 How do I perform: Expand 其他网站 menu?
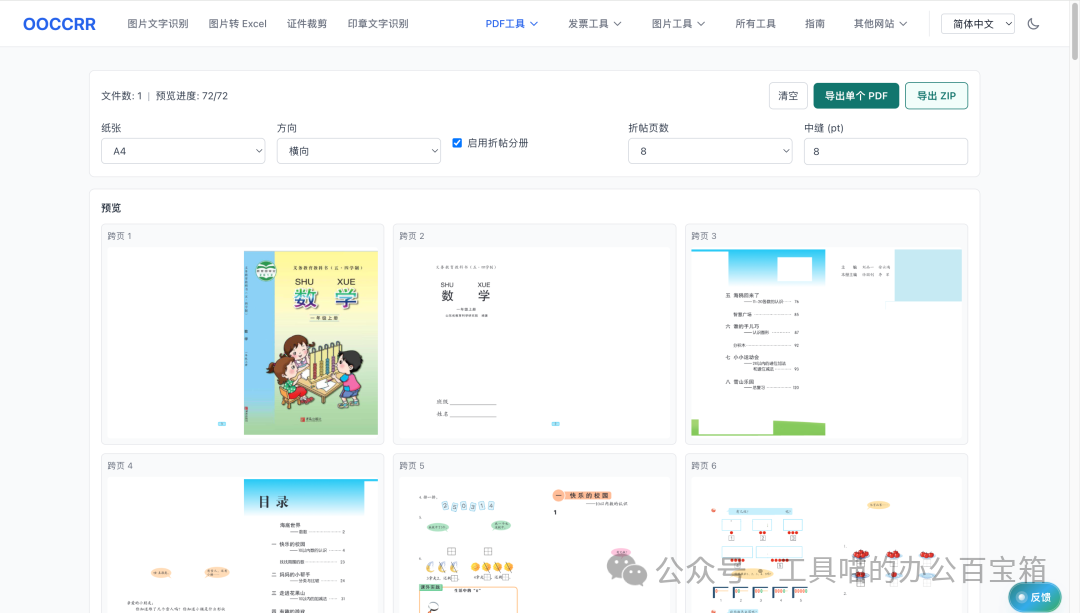[880, 23]
